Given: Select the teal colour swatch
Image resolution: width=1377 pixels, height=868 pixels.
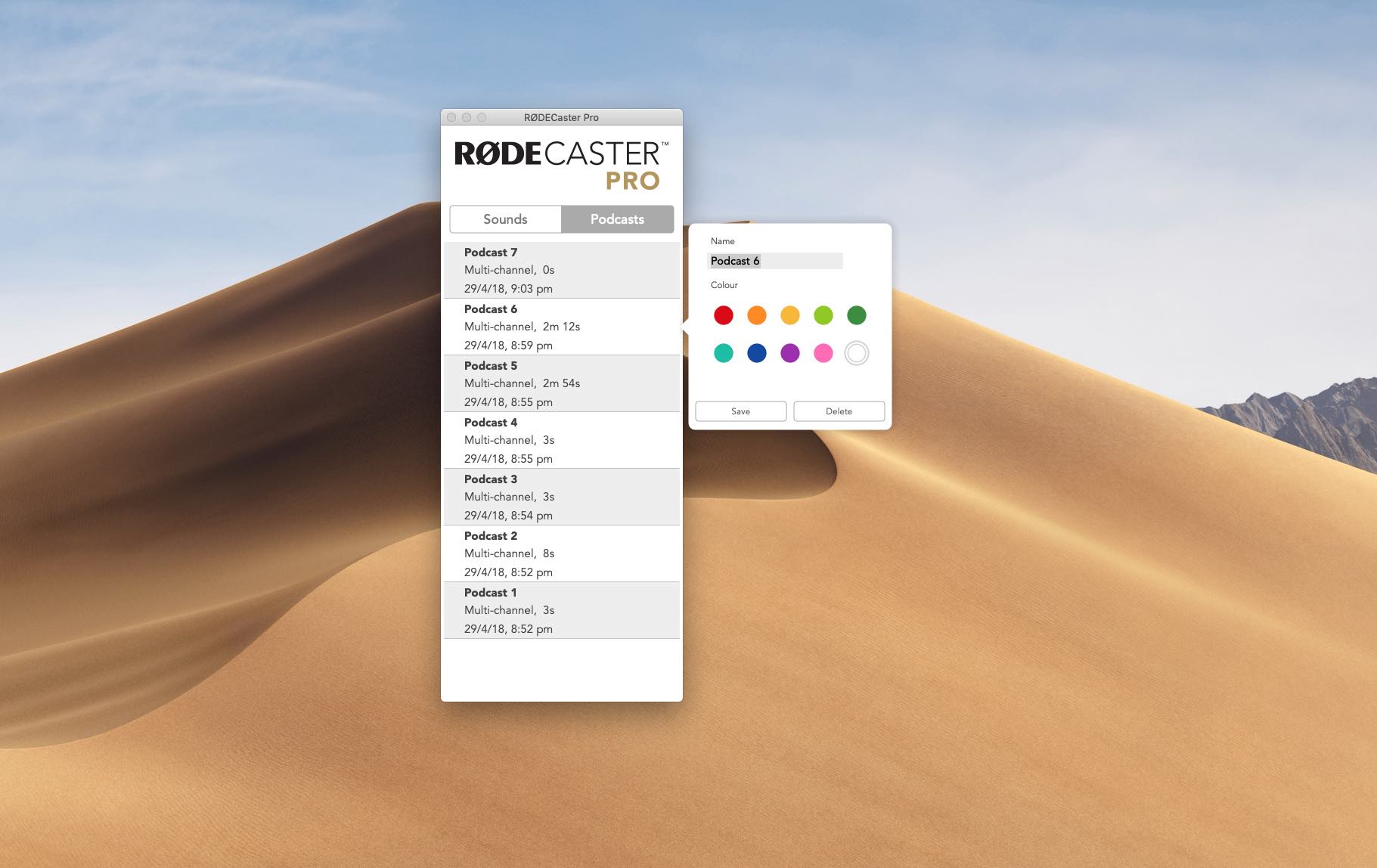Looking at the screenshot, I should point(724,353).
